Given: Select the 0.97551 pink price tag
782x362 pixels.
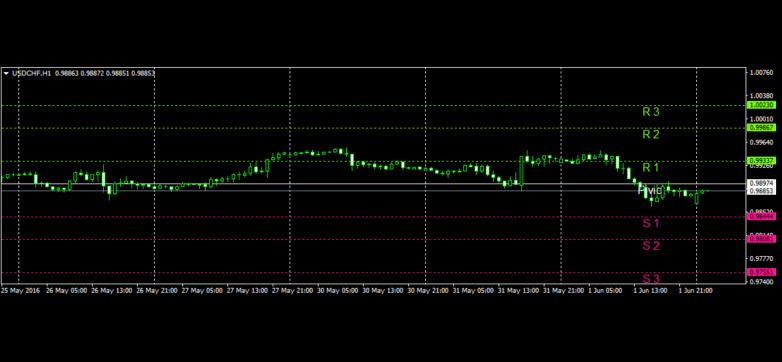Looking at the screenshot, I should click(x=762, y=272).
